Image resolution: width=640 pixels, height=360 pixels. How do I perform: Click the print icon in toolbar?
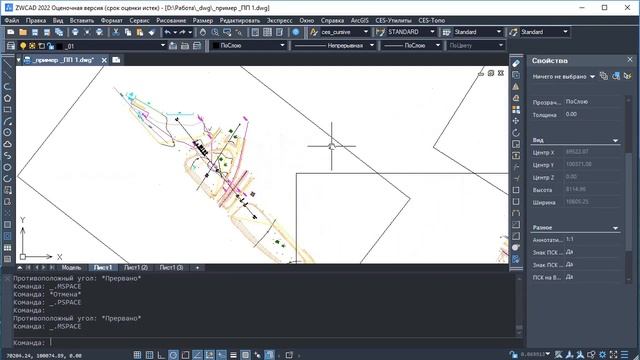[75, 32]
